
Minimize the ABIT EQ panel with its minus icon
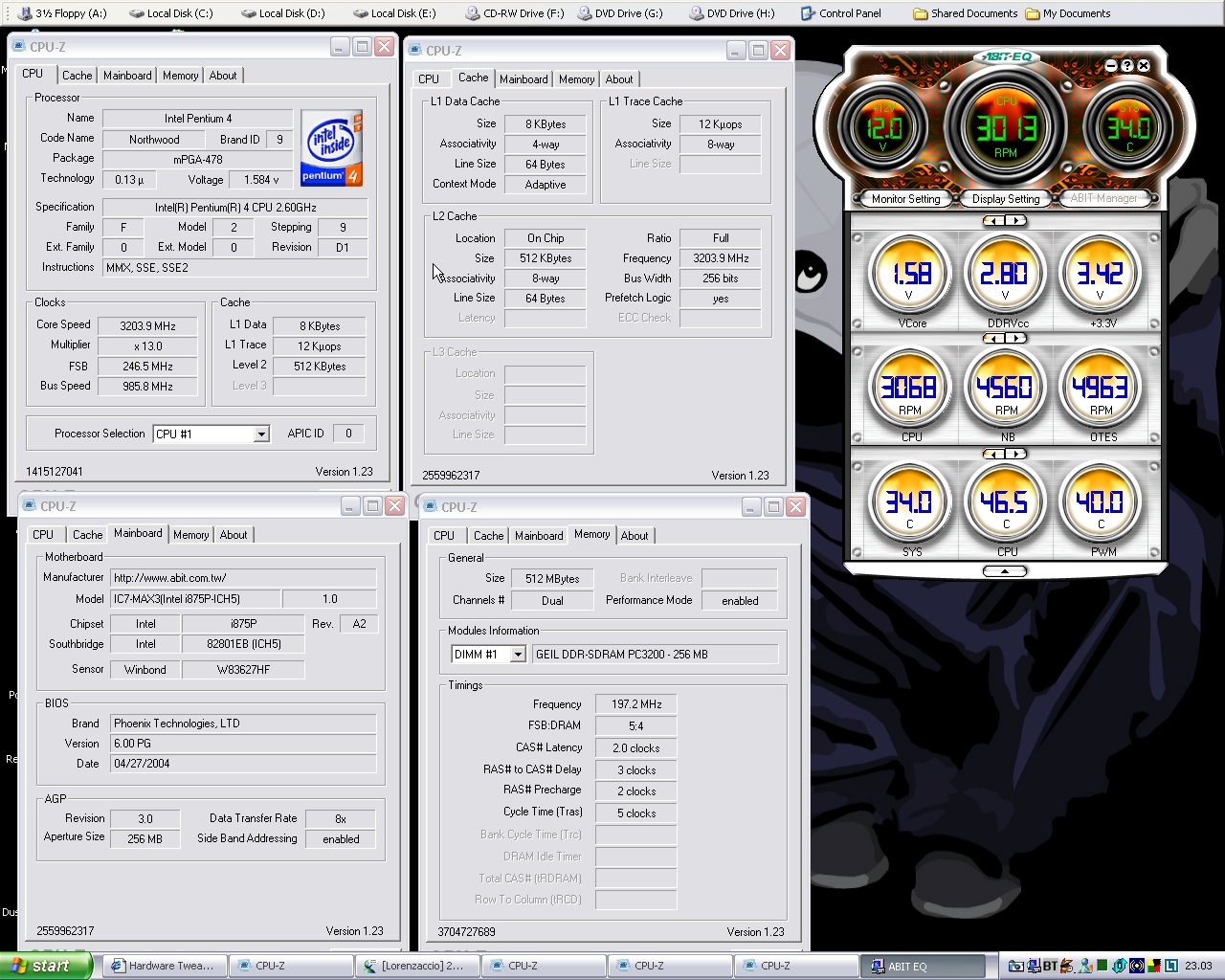1111,66
